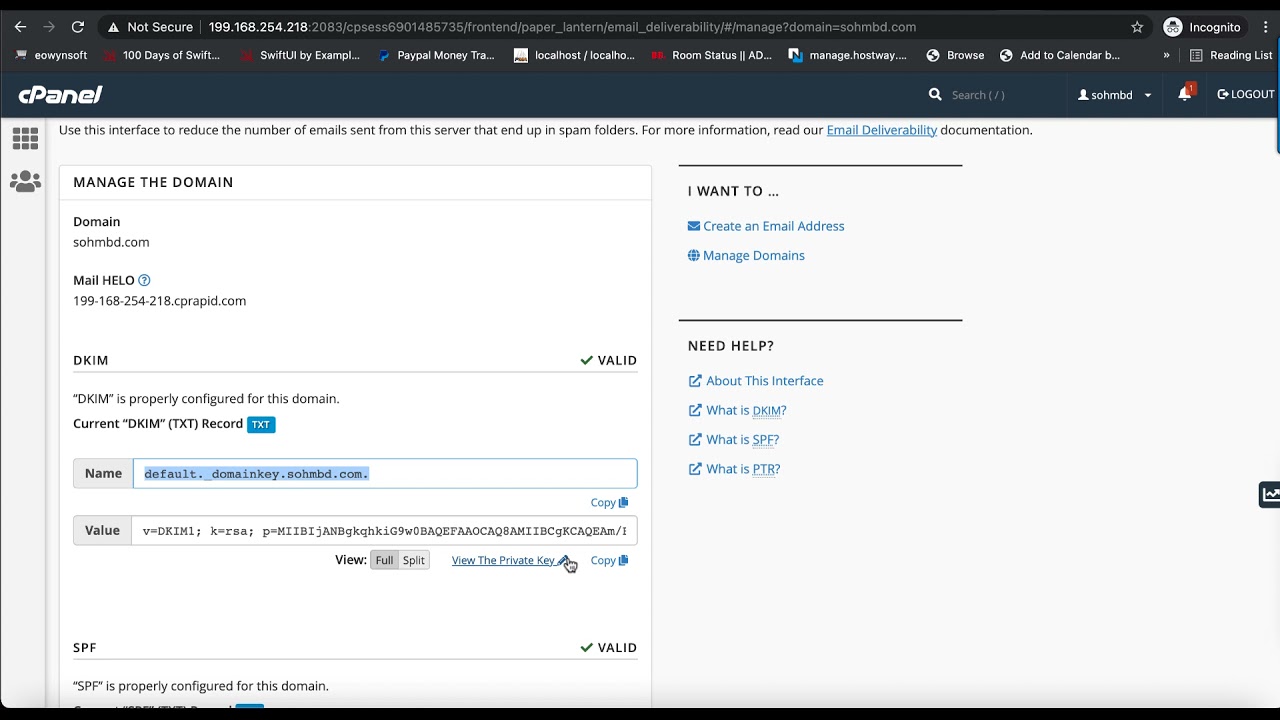Open the Reading List
The width and height of the screenshot is (1280, 720).
click(x=1231, y=55)
